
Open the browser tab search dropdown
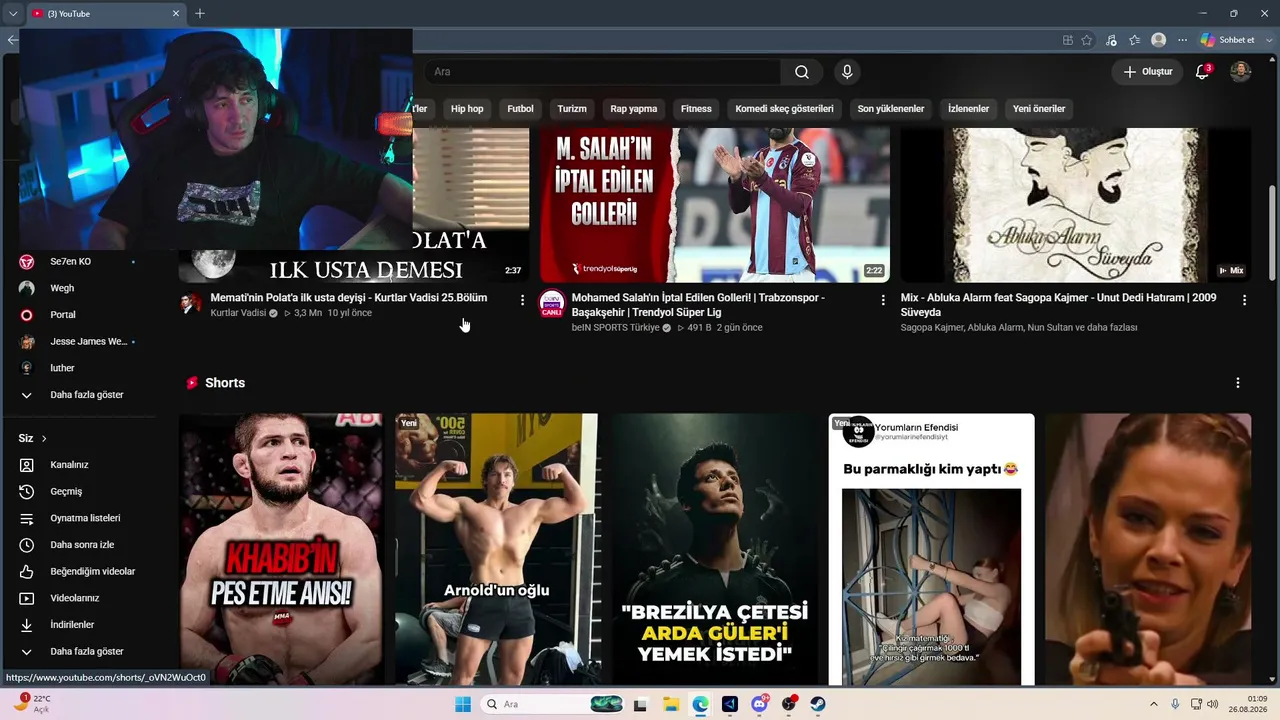coord(13,13)
